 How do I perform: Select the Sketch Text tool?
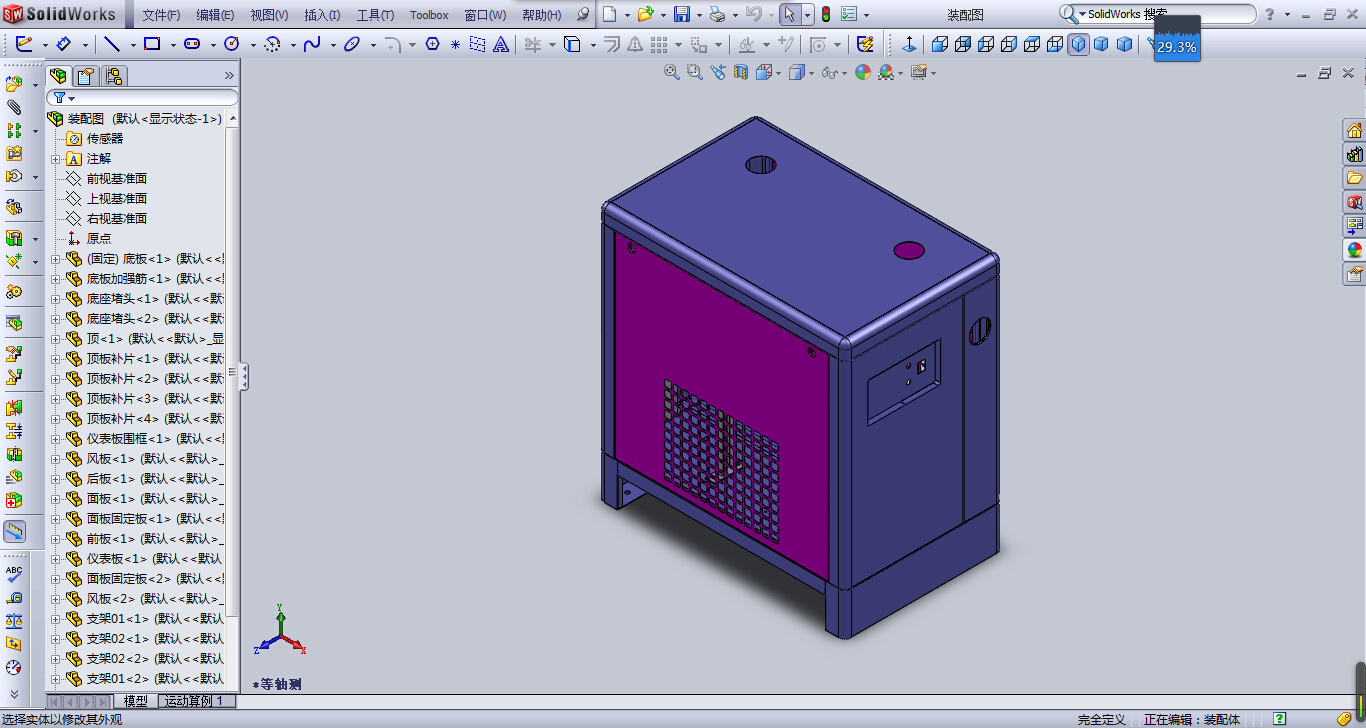click(x=502, y=44)
